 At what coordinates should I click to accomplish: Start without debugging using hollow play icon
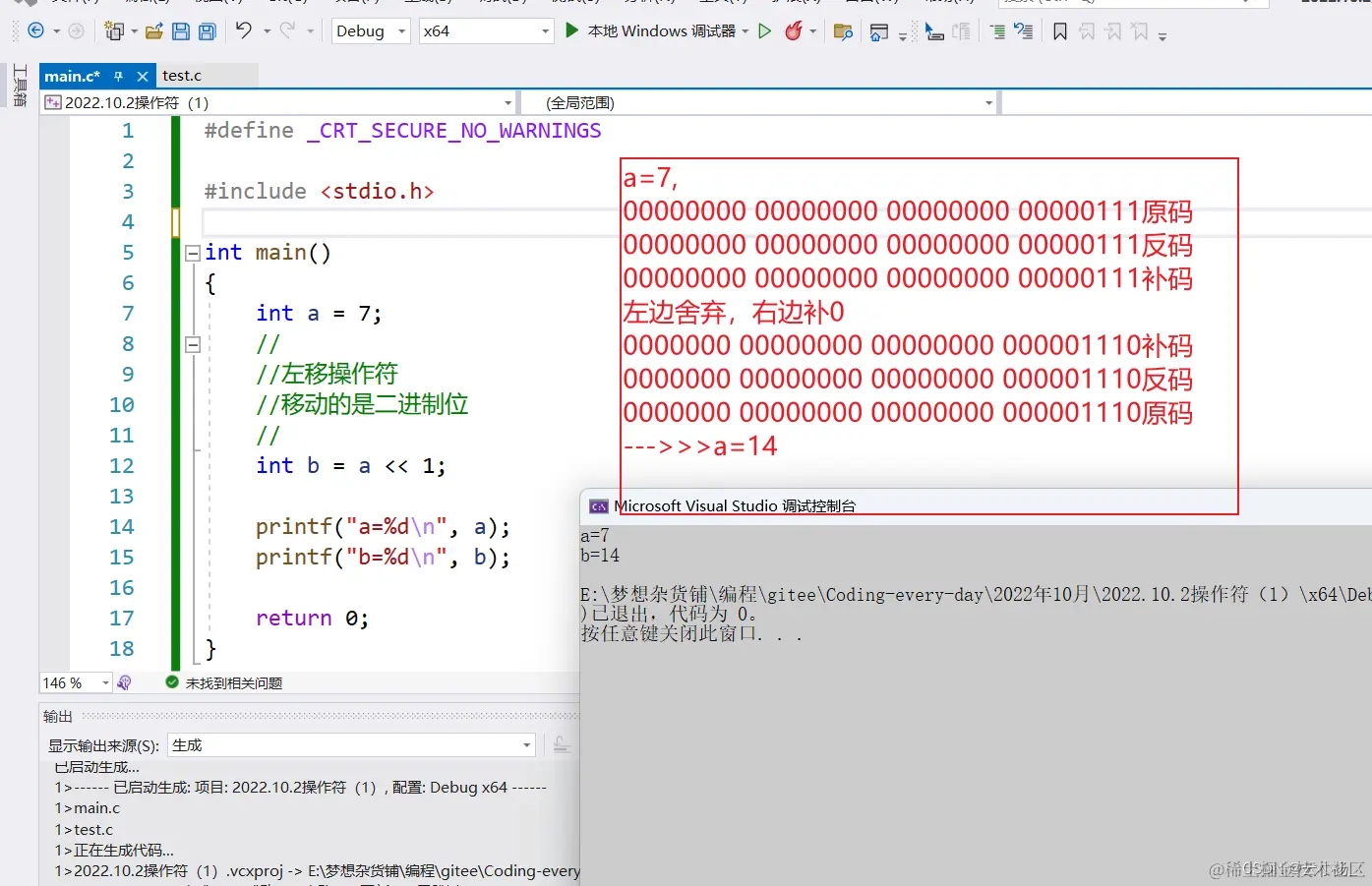click(x=764, y=31)
